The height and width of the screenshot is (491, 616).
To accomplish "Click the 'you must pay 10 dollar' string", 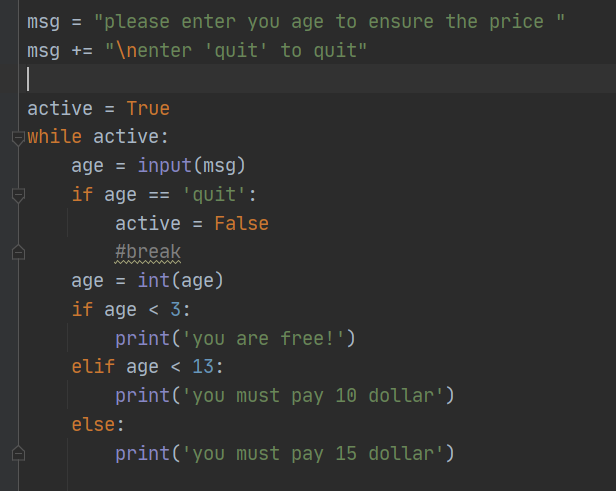I will [313, 396].
